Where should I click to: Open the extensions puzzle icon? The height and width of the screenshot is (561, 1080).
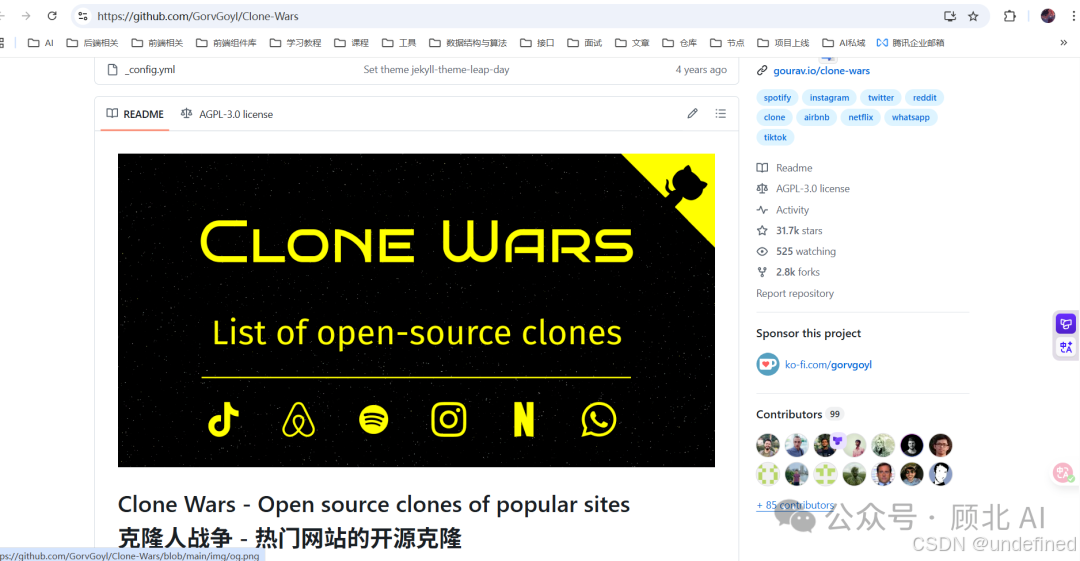[x=1010, y=16]
